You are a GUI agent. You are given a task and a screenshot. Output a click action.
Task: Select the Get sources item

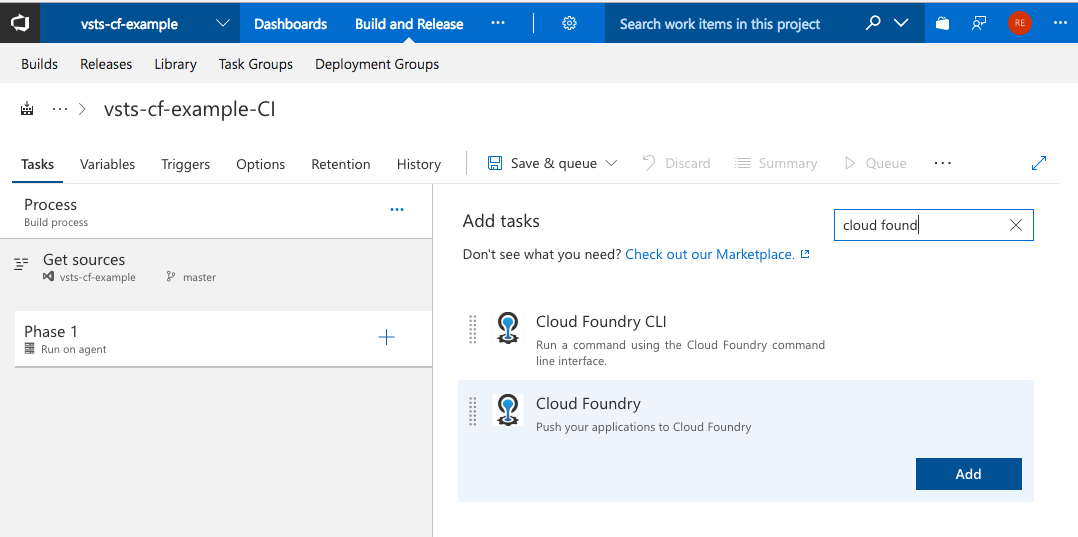(x=84, y=260)
